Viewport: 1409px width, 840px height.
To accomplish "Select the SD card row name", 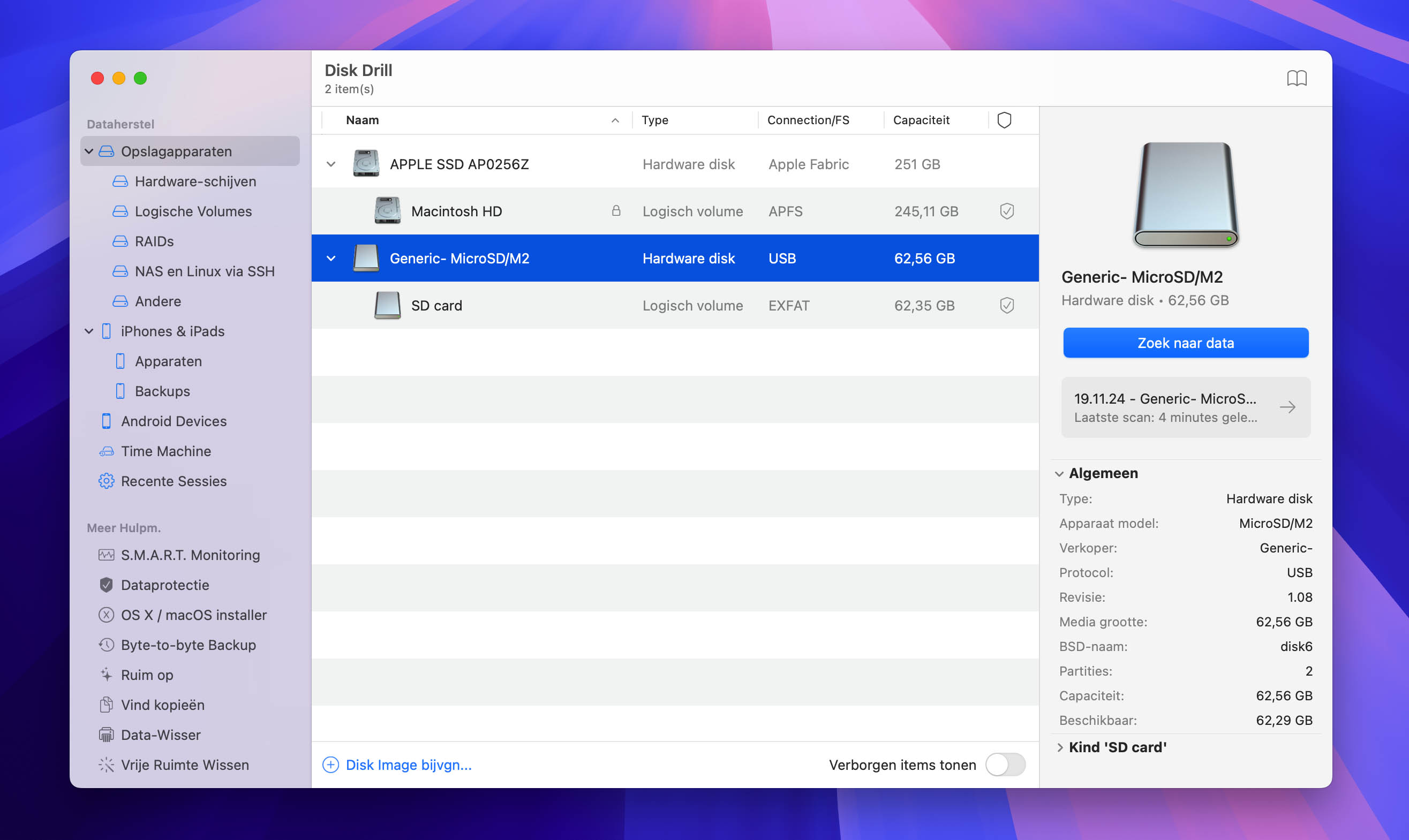I will point(436,306).
